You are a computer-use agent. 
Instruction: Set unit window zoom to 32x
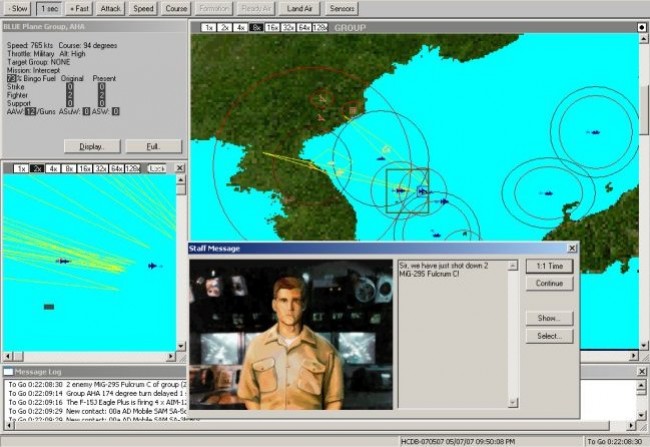click(x=100, y=168)
